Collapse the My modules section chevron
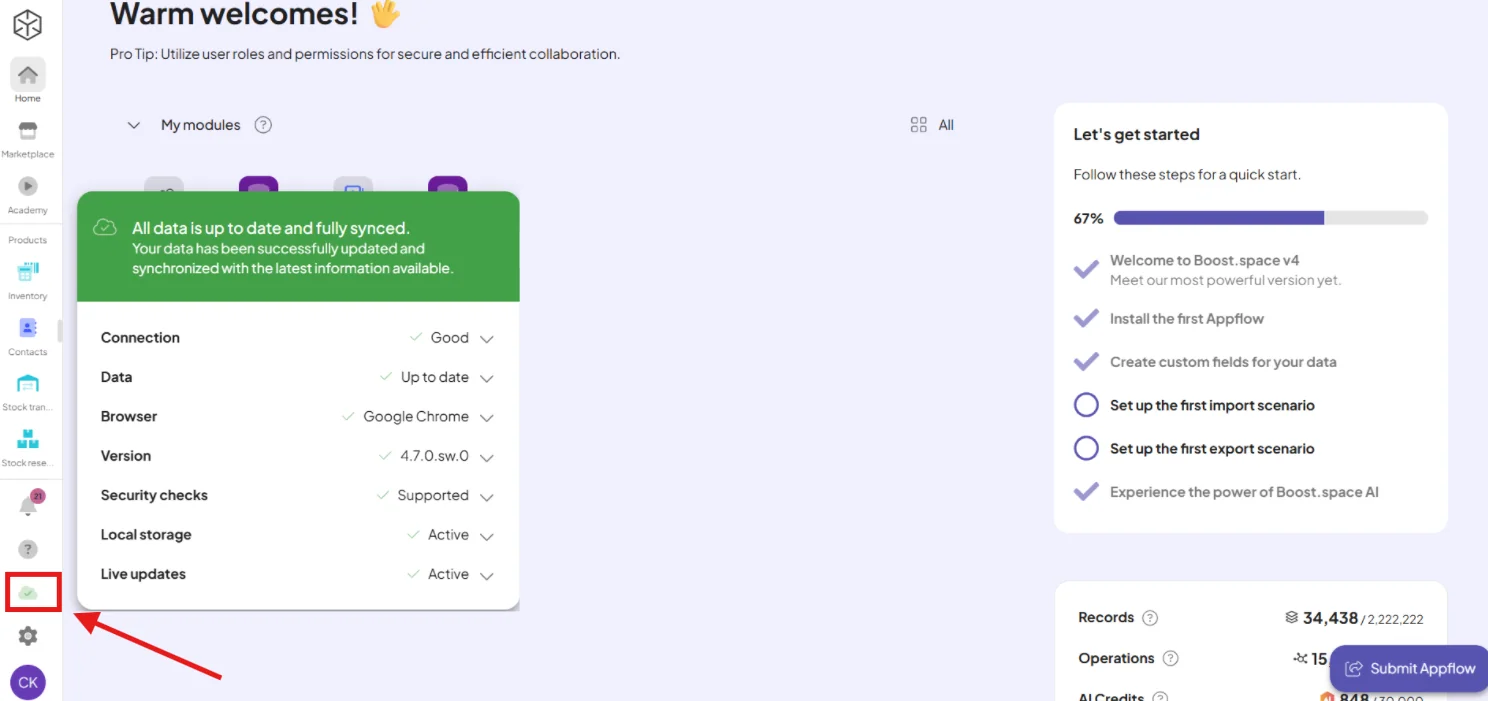 [133, 126]
